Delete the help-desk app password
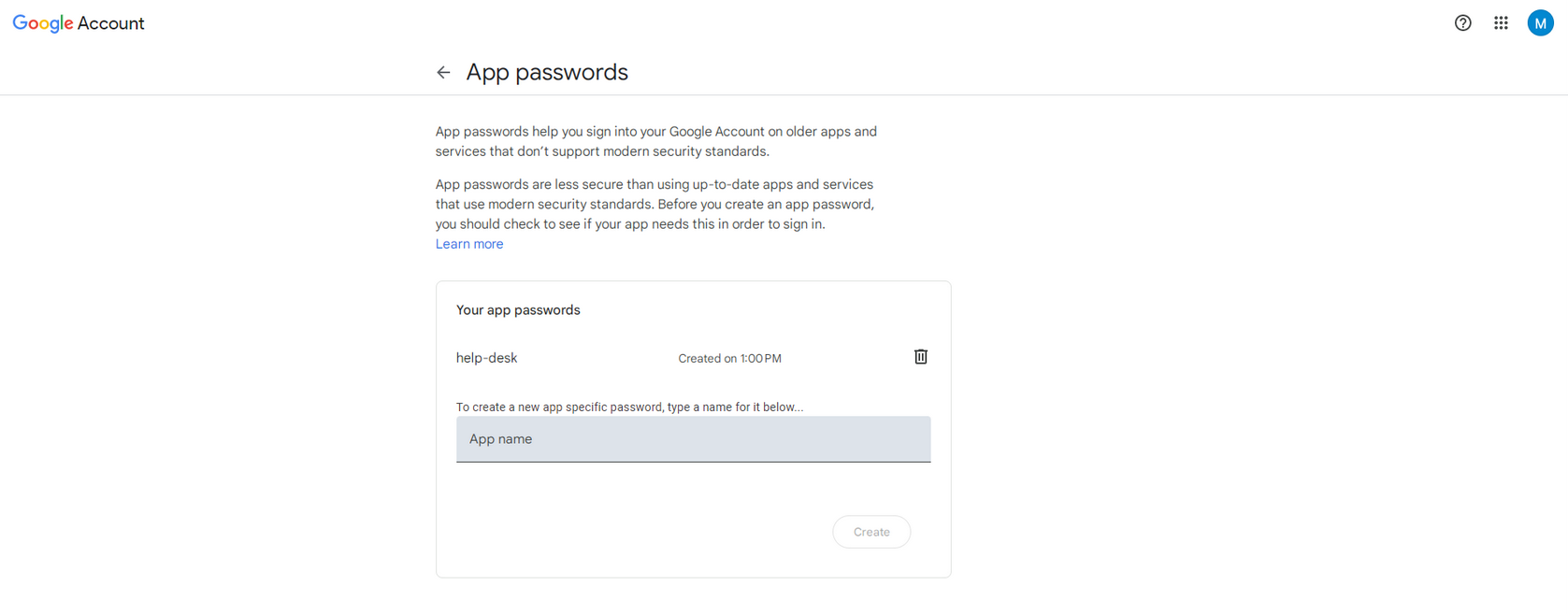 pos(921,357)
